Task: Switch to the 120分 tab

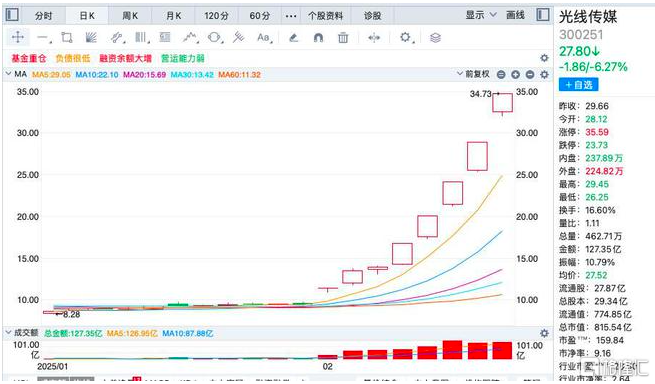Action: pos(216,16)
